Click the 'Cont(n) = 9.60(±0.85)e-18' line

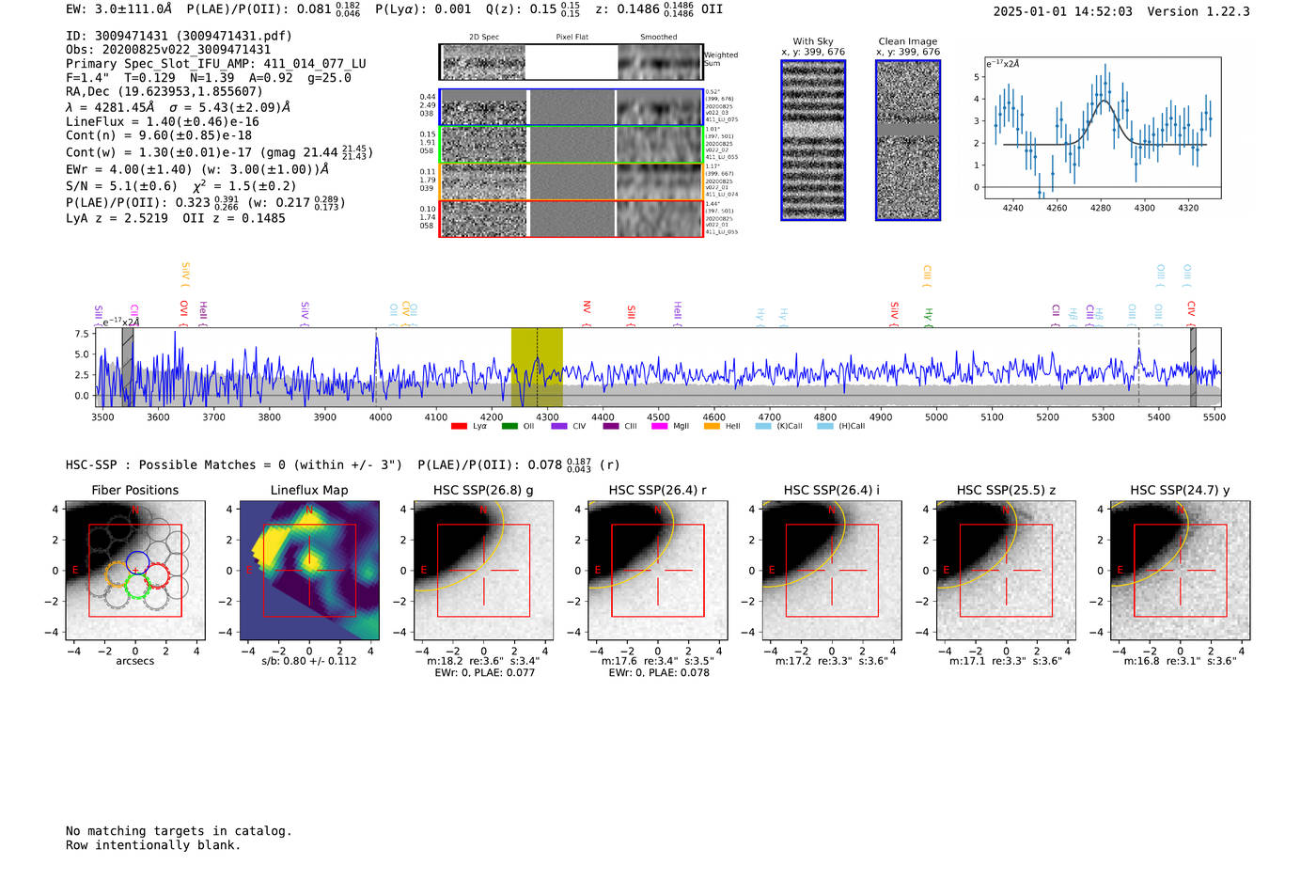coord(159,135)
